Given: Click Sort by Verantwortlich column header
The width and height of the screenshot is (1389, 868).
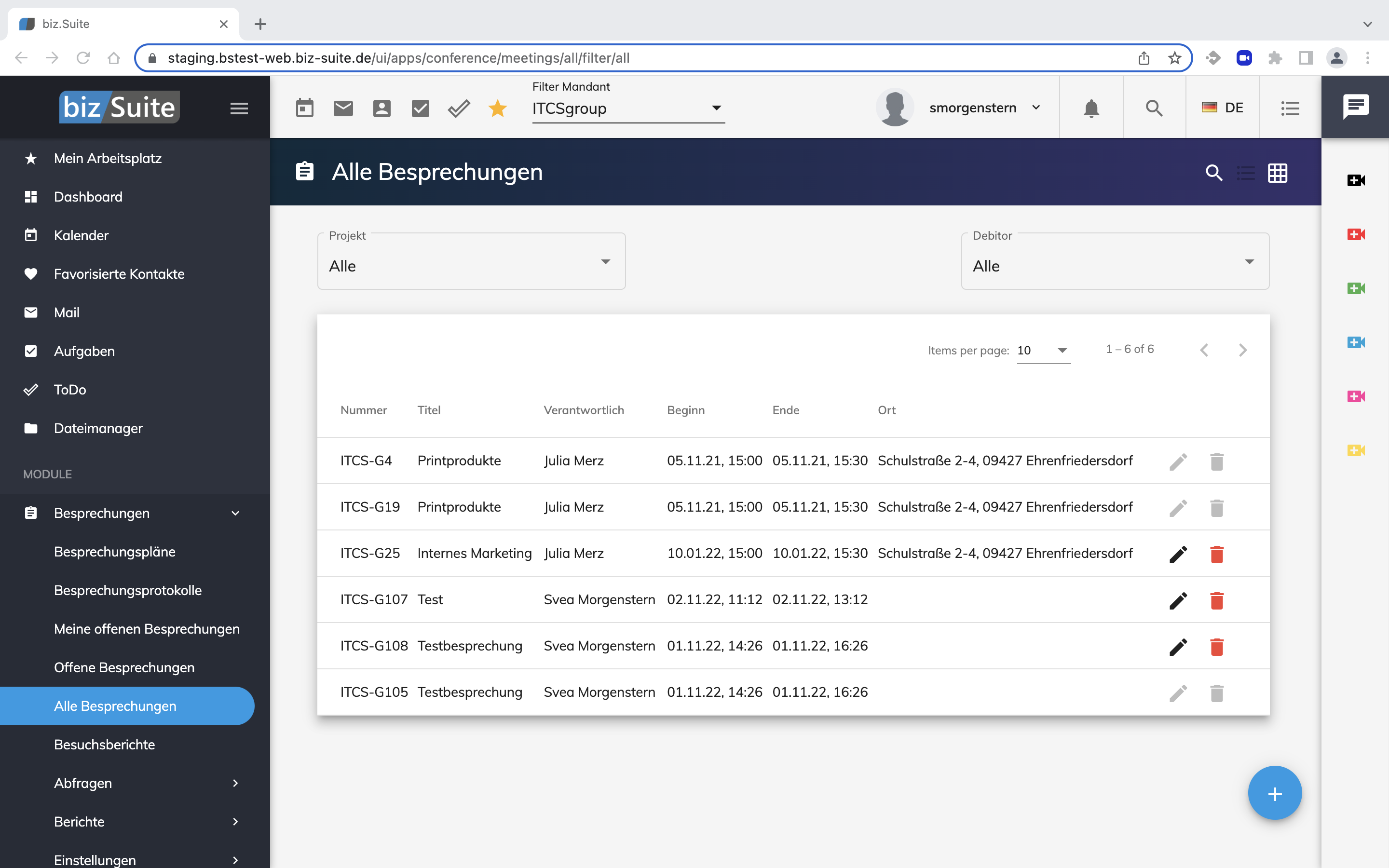Looking at the screenshot, I should pos(584,410).
